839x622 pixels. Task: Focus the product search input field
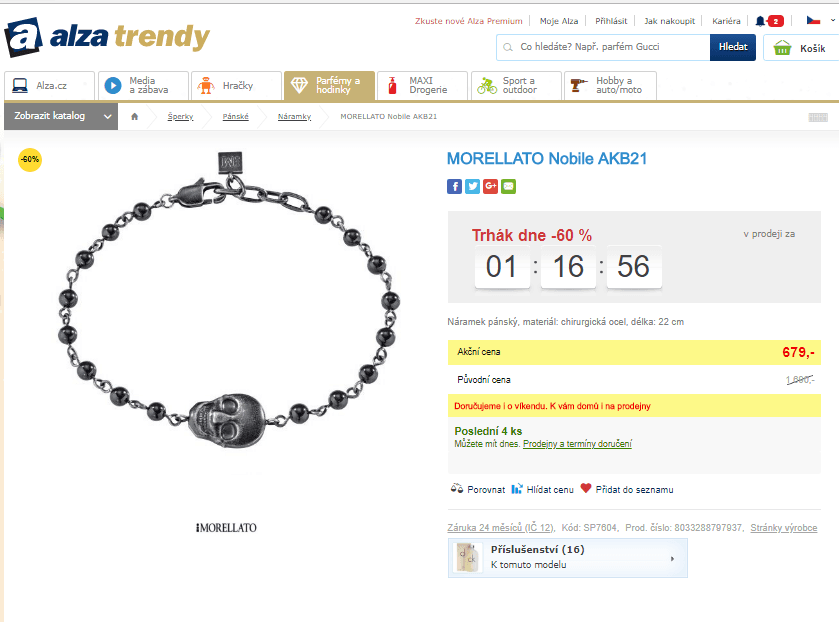(603, 47)
